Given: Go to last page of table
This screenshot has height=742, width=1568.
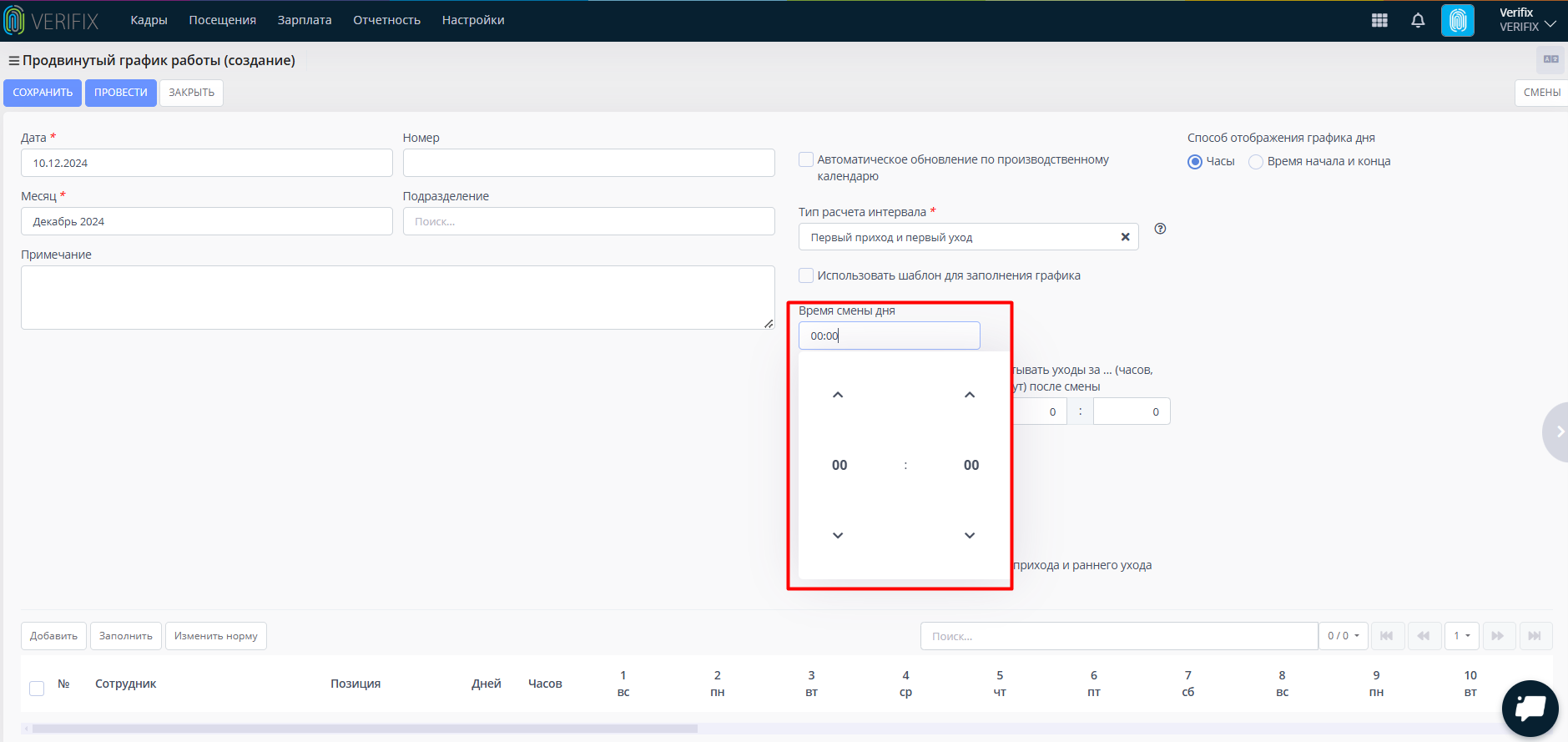Looking at the screenshot, I should click(x=1535, y=636).
